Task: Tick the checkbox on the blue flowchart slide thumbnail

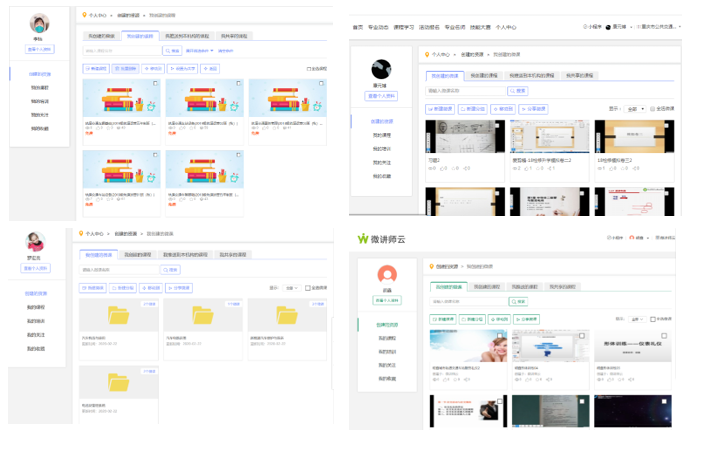Action: point(582,336)
